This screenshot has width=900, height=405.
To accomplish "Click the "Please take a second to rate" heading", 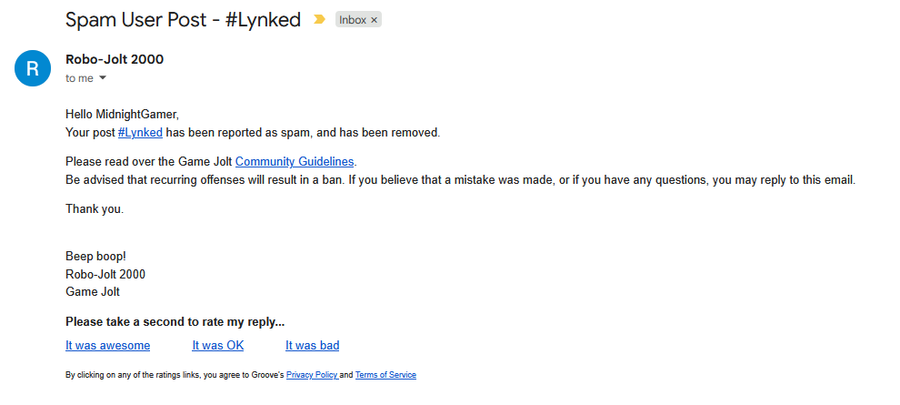I will 175,322.
